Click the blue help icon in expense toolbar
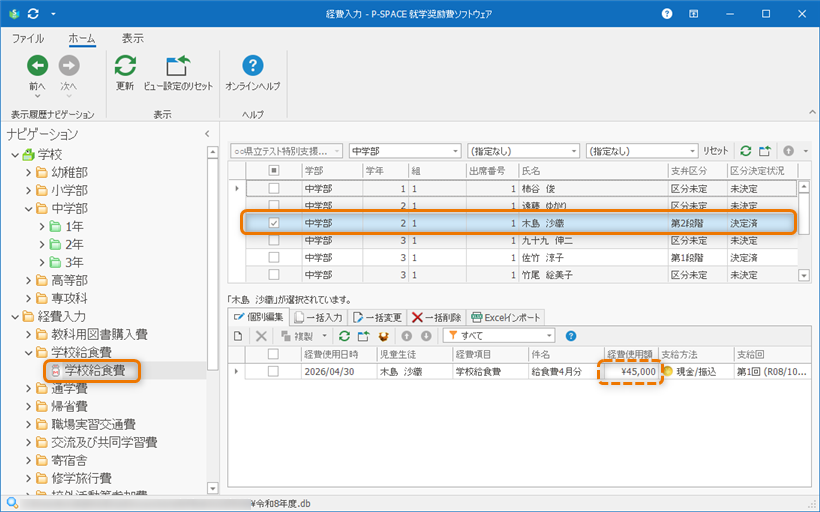The width and height of the screenshot is (820, 512). click(x=571, y=336)
